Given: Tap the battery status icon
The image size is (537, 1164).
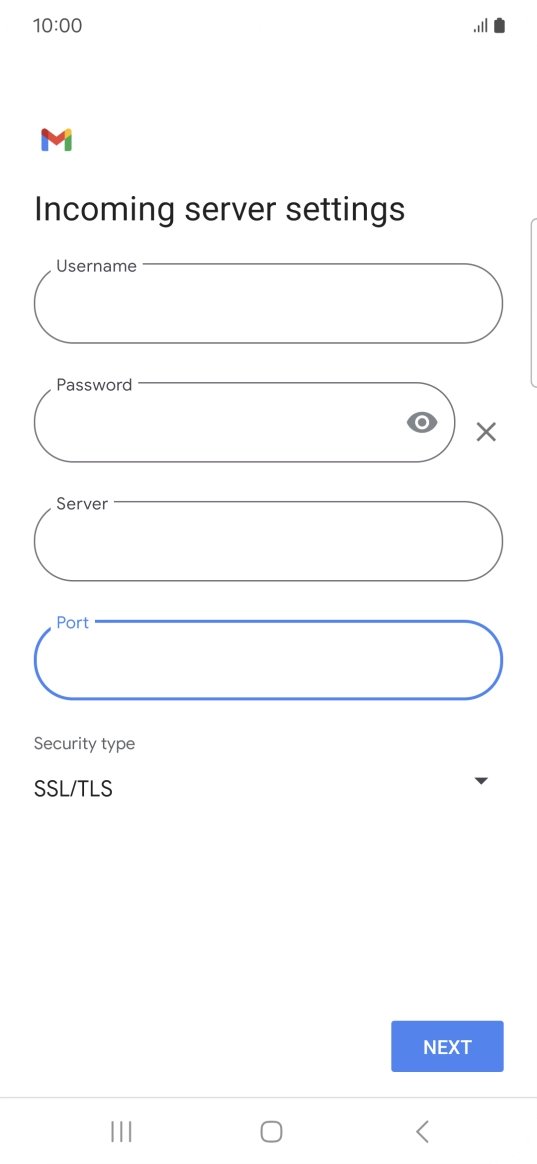Looking at the screenshot, I should point(500,26).
